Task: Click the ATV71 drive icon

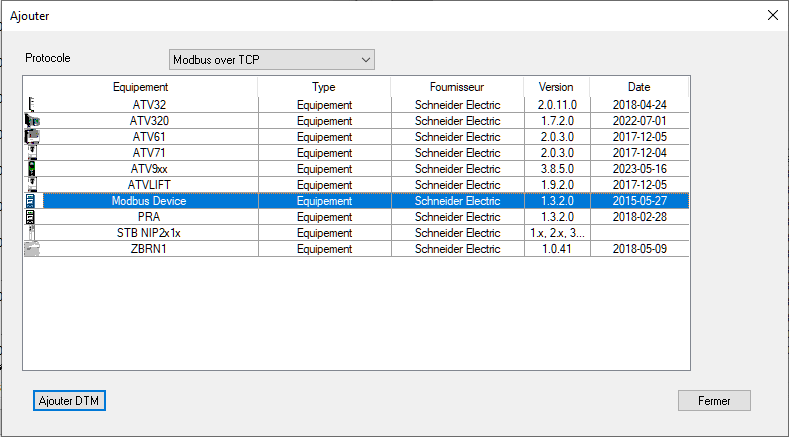Action: pyautogui.click(x=31, y=152)
